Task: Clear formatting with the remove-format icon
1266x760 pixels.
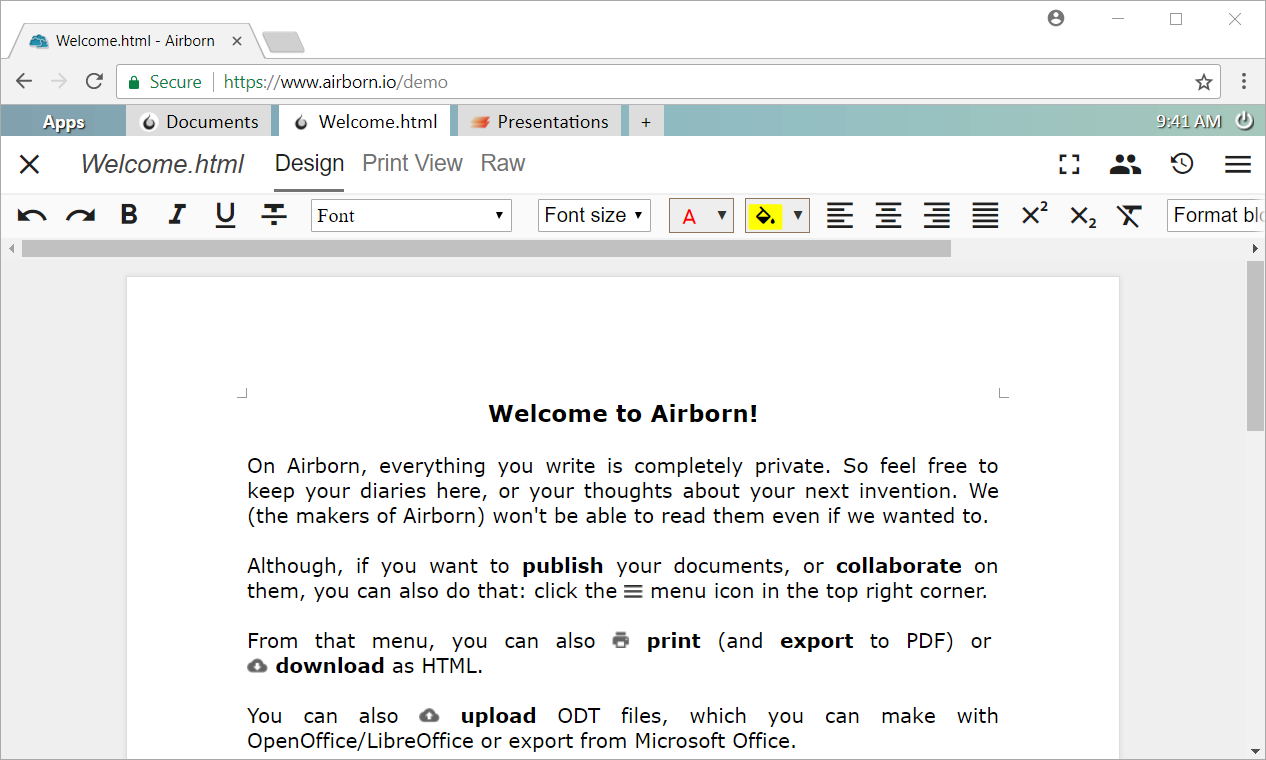Action: coord(1129,215)
